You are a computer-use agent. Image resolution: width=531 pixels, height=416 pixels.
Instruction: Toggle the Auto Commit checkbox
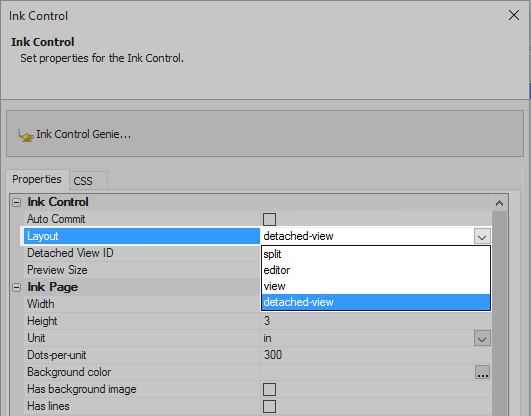269,219
